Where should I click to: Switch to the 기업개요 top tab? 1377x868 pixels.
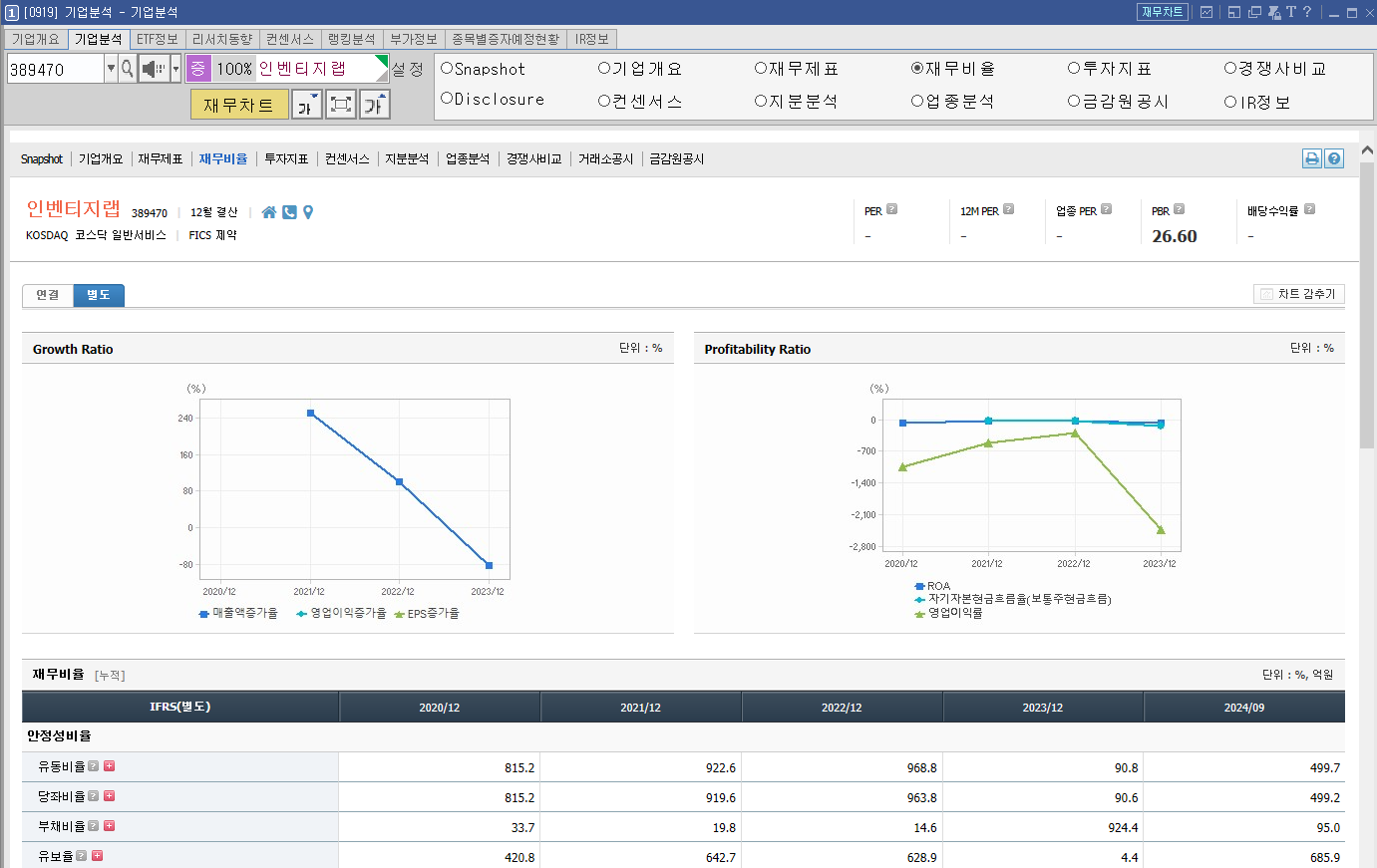point(36,39)
